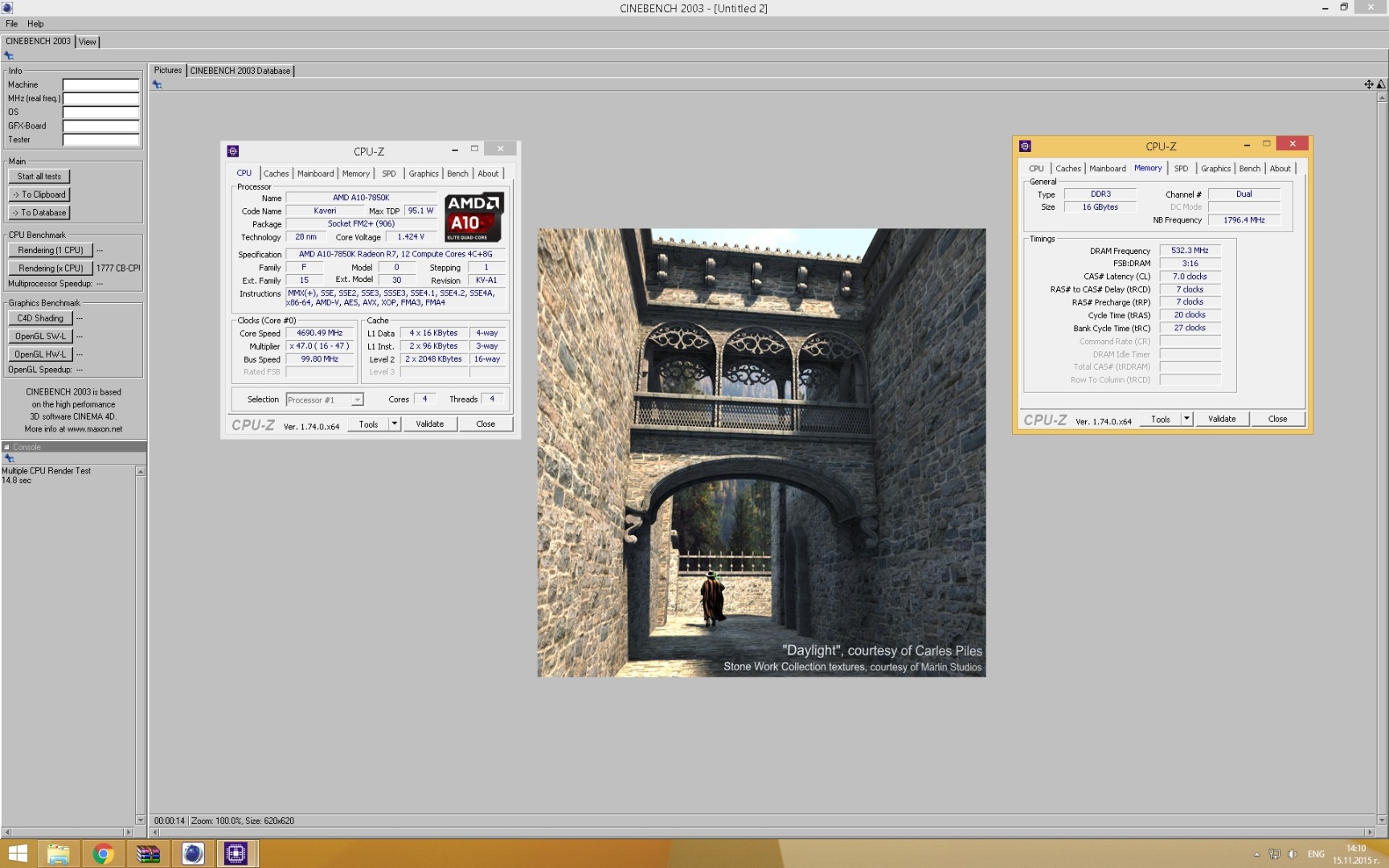Open the Help menu
1389x868 pixels.
35,24
